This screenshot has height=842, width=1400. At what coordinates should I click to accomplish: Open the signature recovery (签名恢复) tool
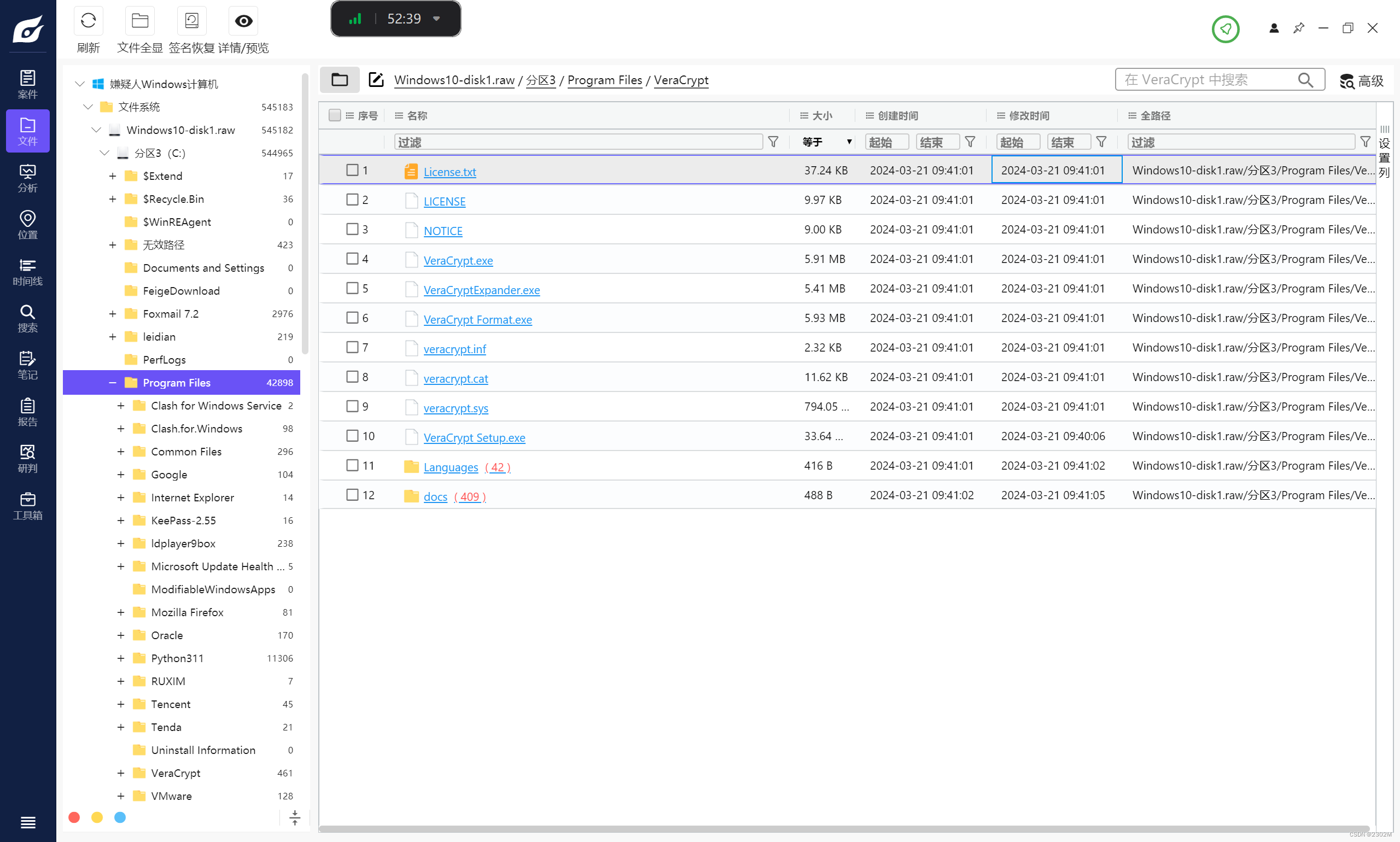point(191,21)
